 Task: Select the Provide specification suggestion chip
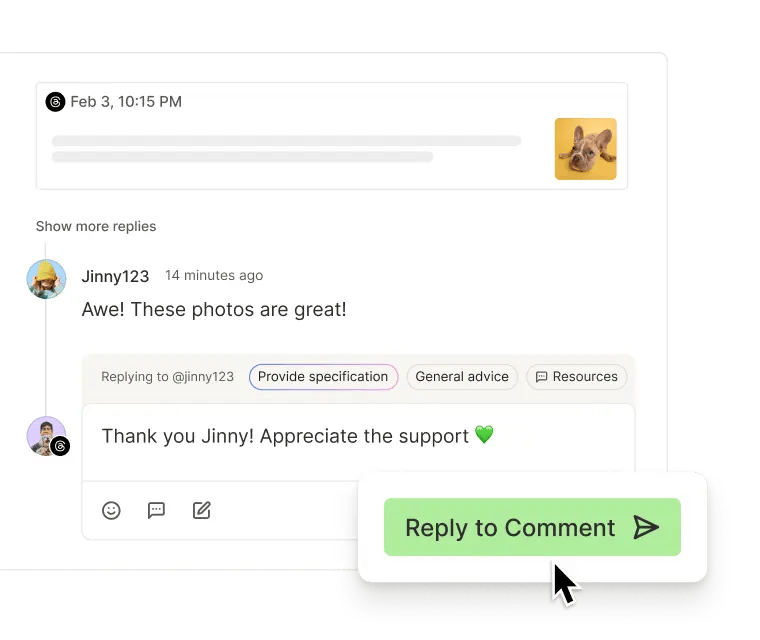[323, 377]
